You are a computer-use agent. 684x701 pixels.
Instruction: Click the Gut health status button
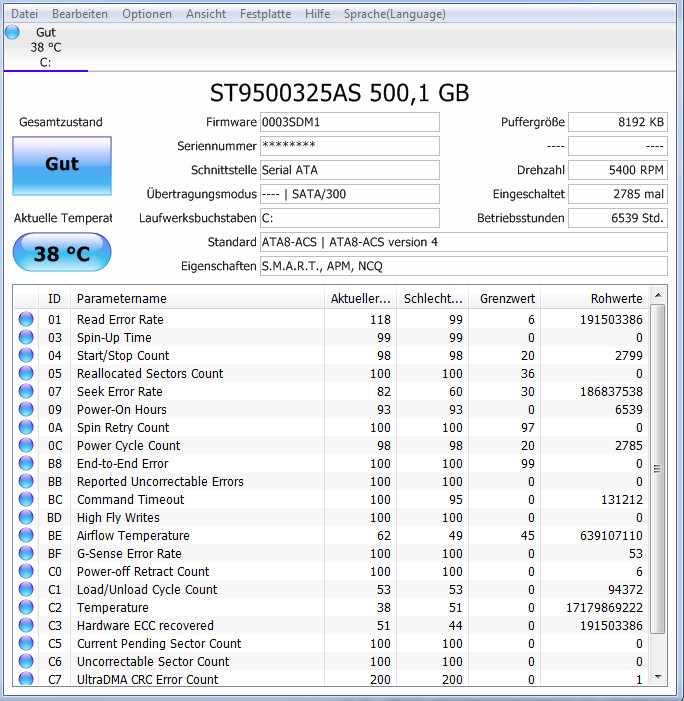(x=62, y=165)
